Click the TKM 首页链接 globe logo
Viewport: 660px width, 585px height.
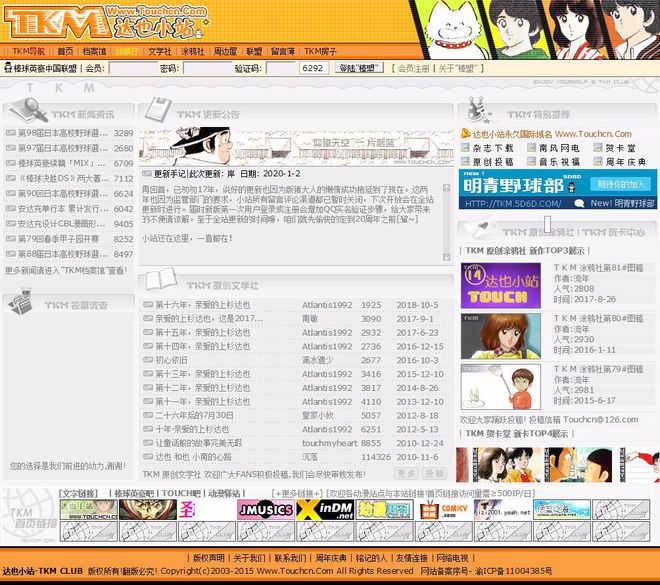(29, 515)
